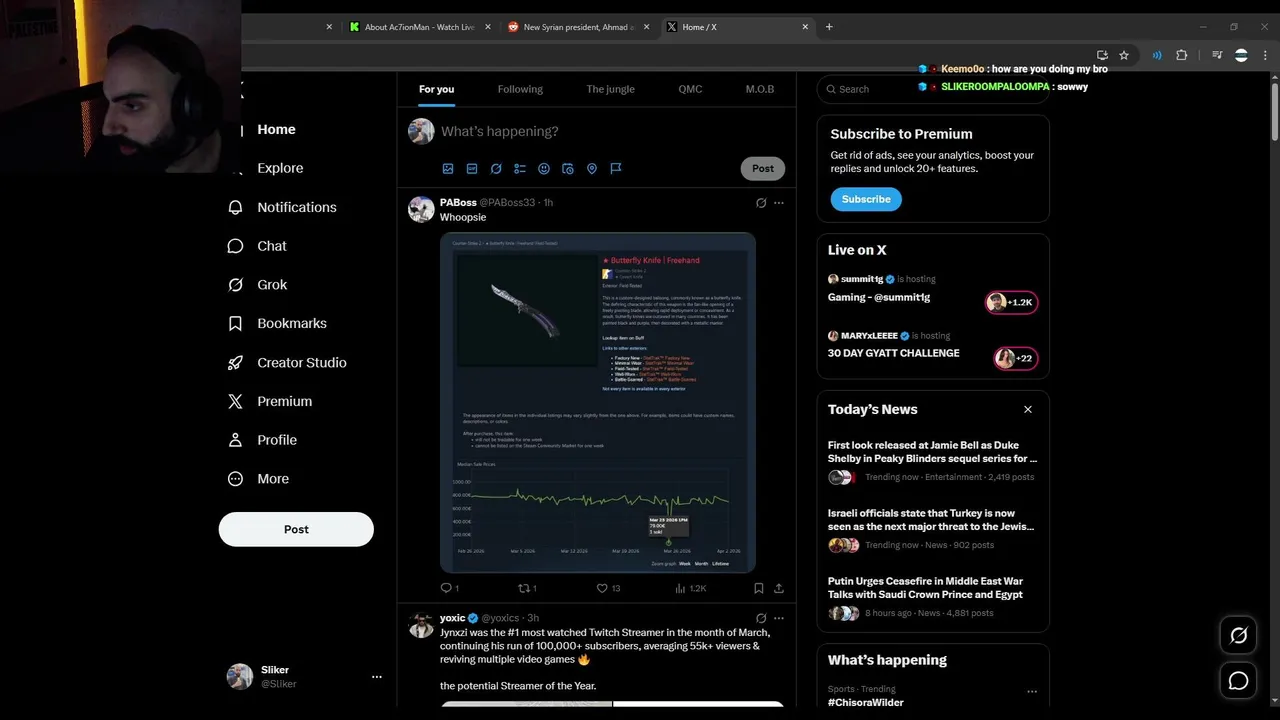Open the More menu in the X sidebar
The height and width of the screenshot is (720, 1280).
pyautogui.click(x=260, y=479)
